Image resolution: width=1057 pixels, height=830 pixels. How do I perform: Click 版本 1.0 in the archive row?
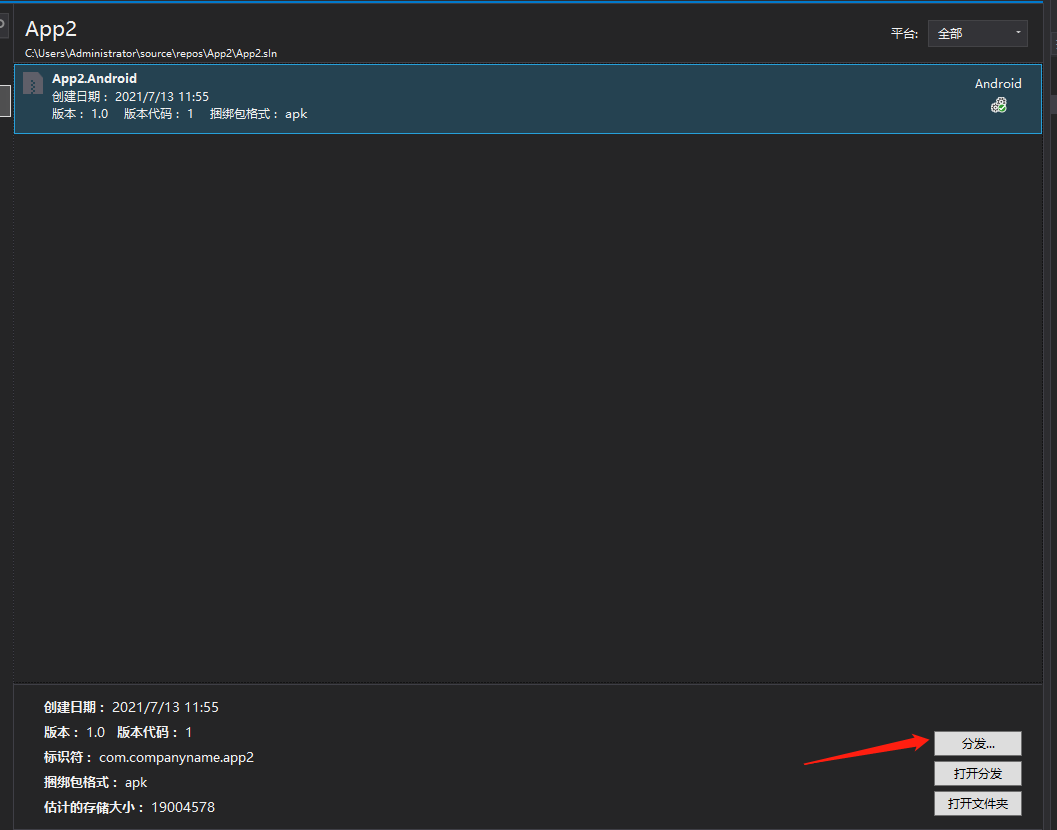(80, 114)
